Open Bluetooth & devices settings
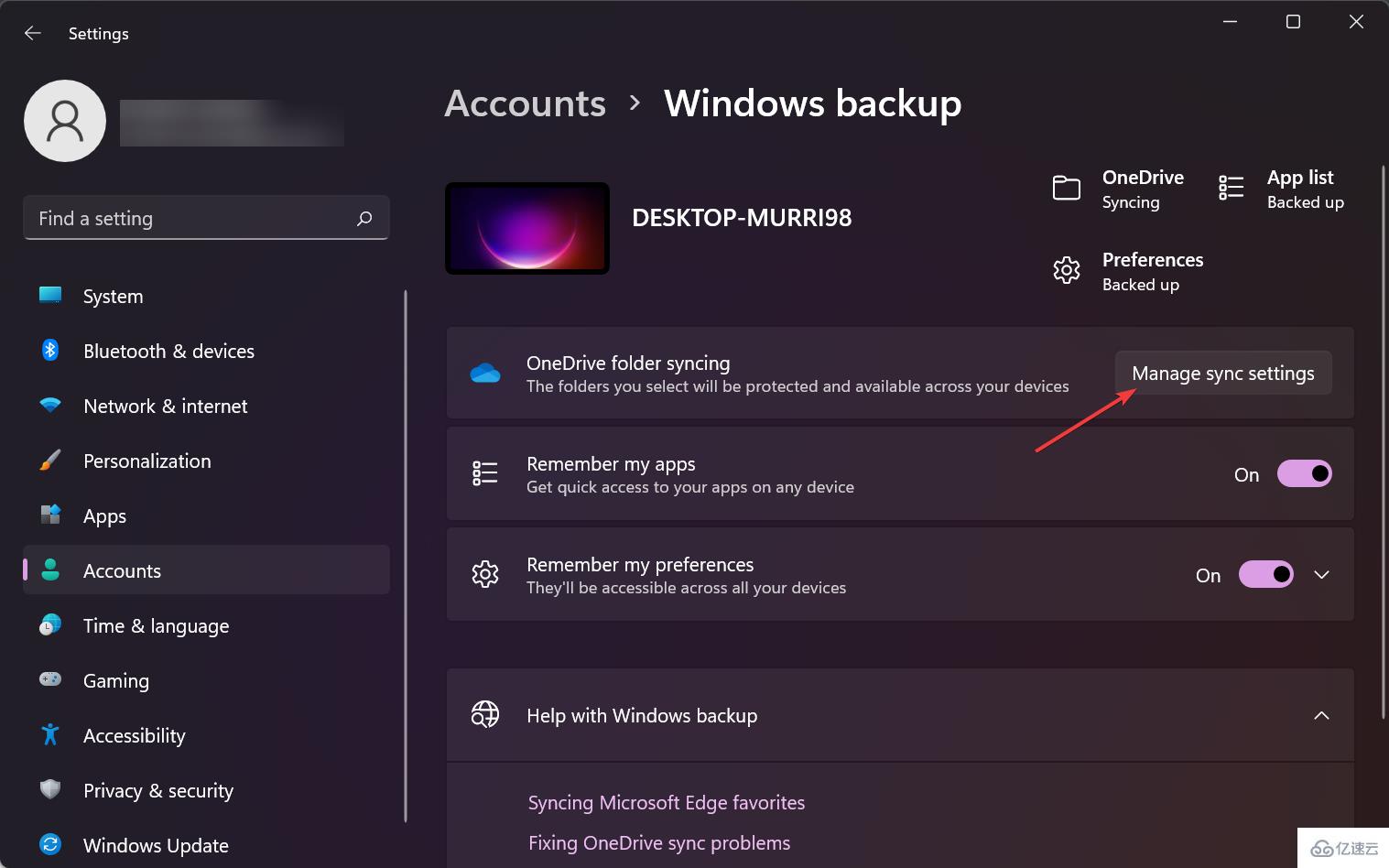1389x868 pixels. click(207, 351)
